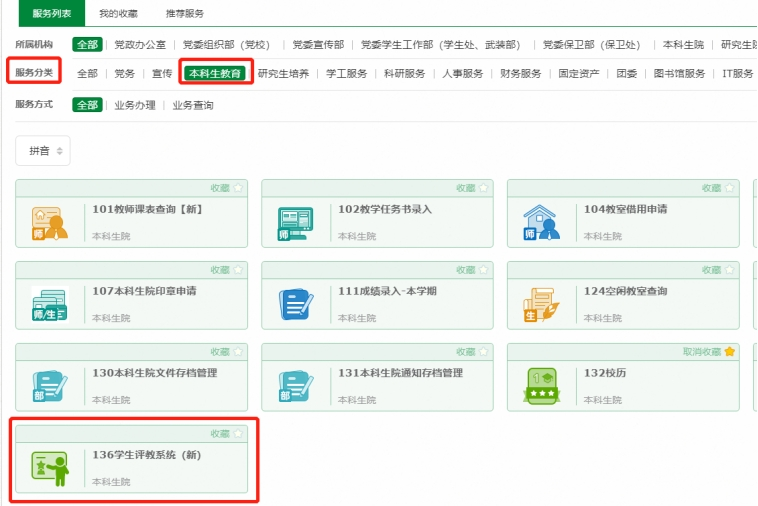Filter service mode by 业务办理
Viewport: 758px width, 506px height.
click(135, 105)
